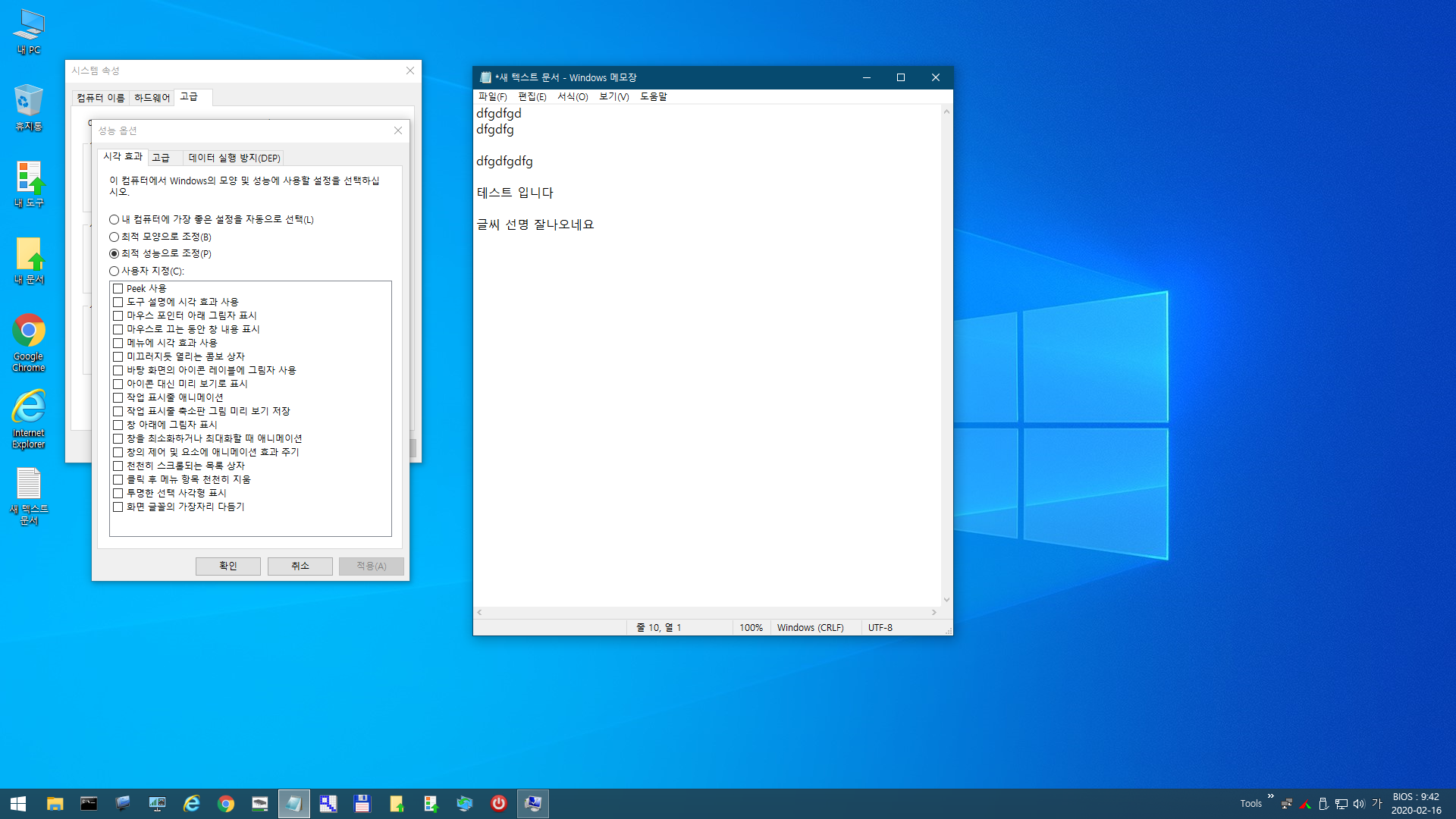Check 창 아래에 그림자 표시
Image resolution: width=1456 pixels, height=819 pixels.
(x=118, y=425)
